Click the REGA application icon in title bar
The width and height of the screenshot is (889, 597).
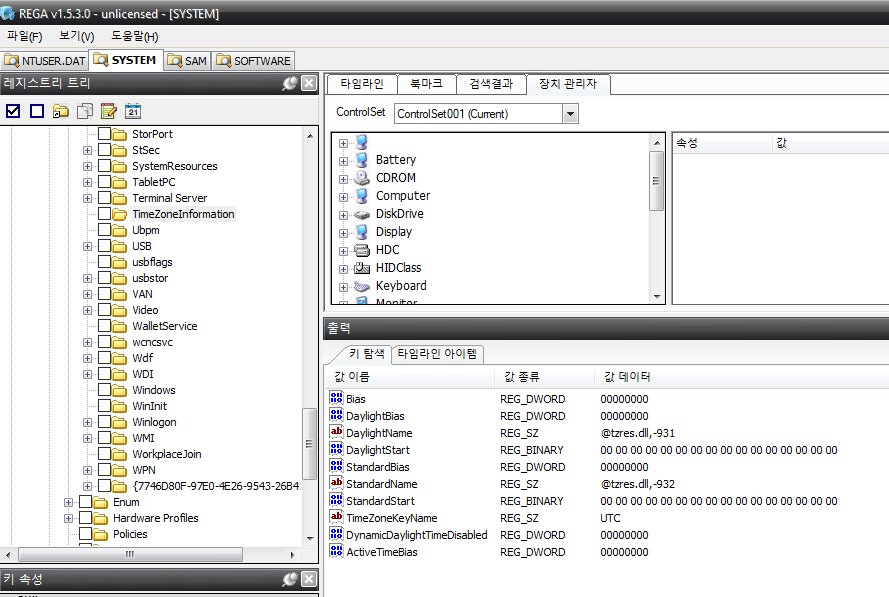7,12
